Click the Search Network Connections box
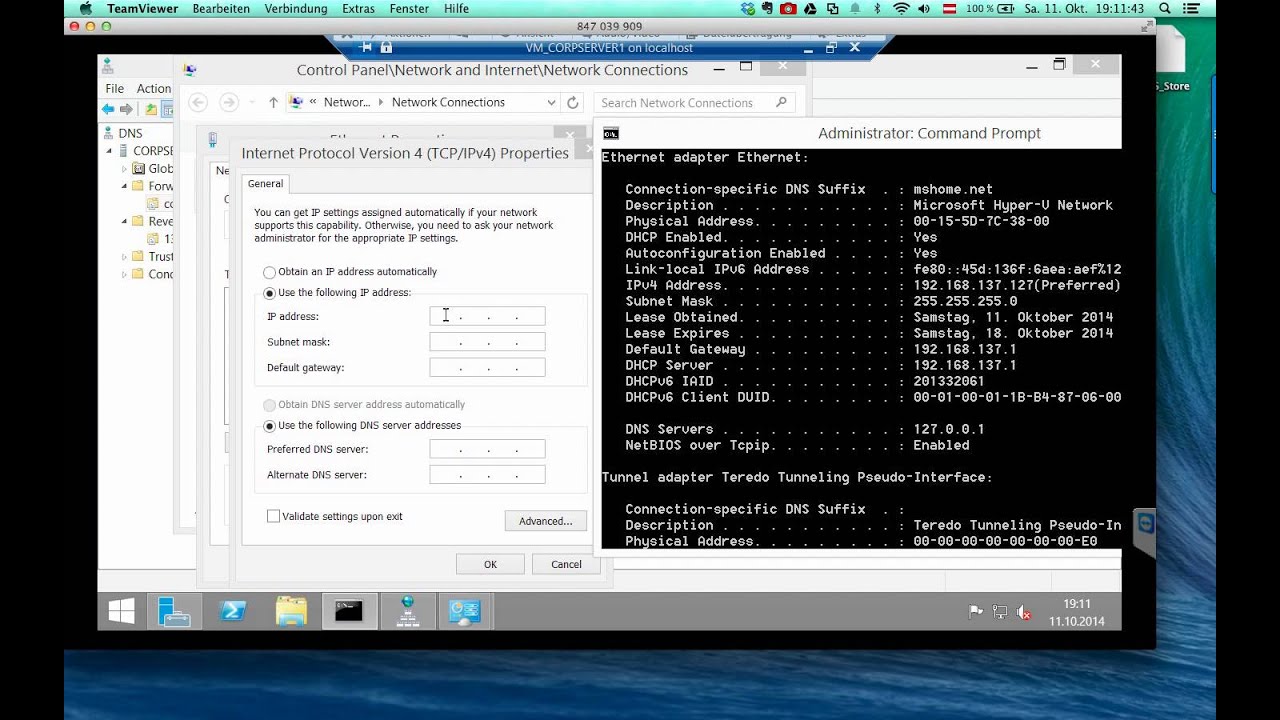This screenshot has height=720, width=1280. tap(695, 102)
